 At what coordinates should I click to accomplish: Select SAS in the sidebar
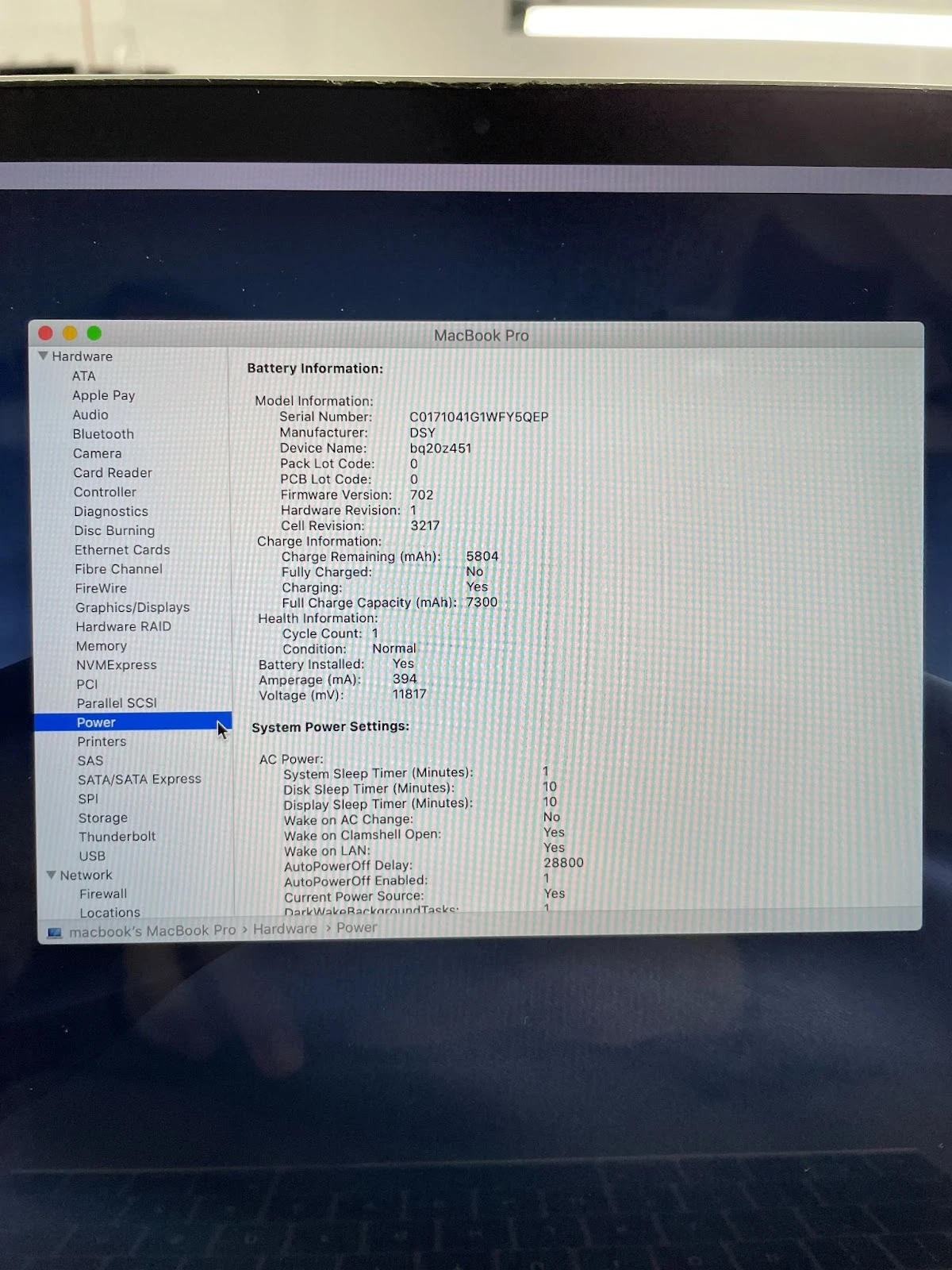point(90,760)
